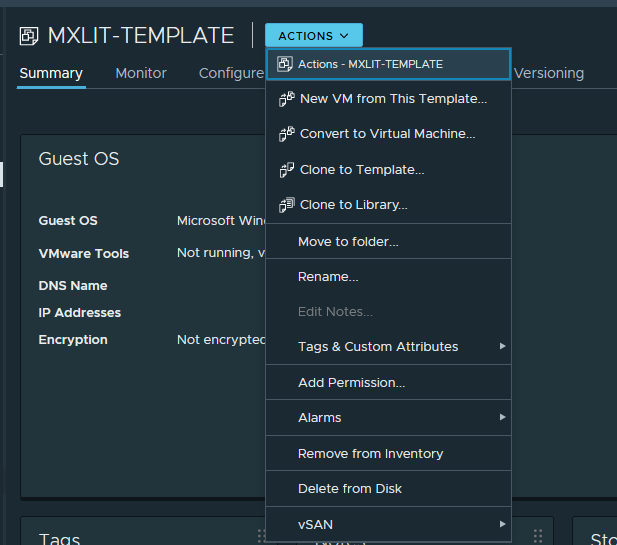
Task: Select Add Permission menu item
Action: click(x=351, y=382)
